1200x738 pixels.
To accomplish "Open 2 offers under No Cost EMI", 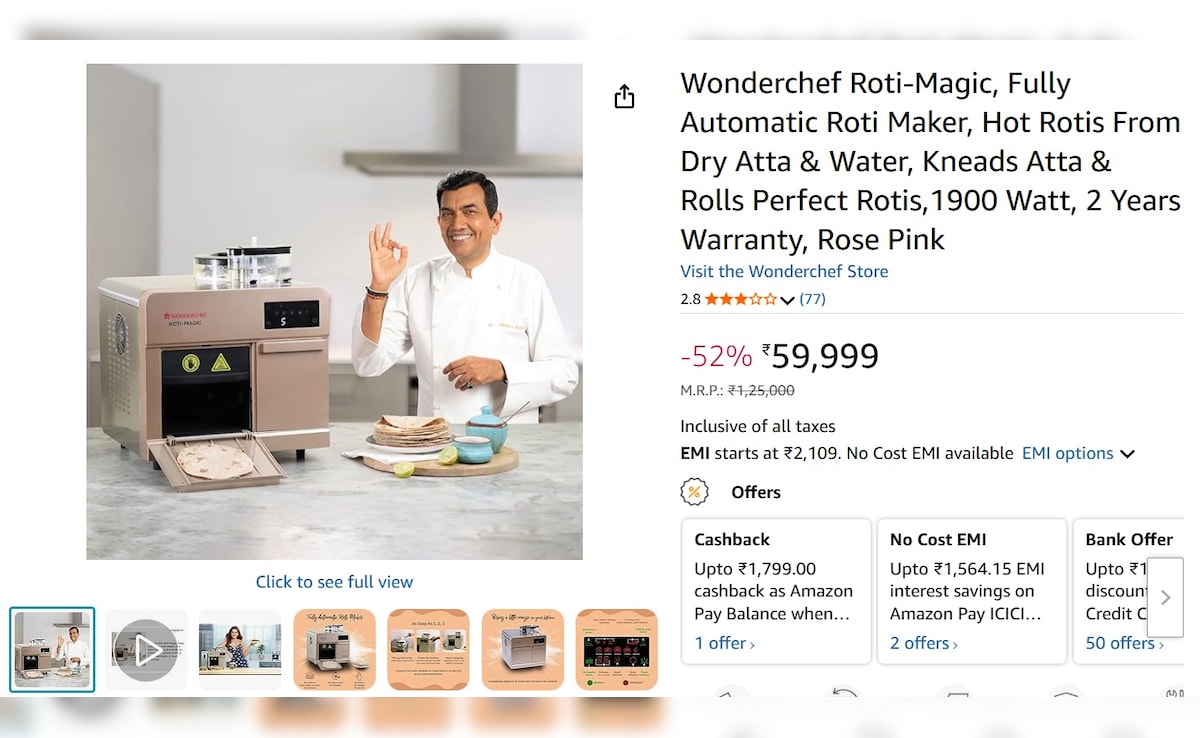I will (924, 643).
